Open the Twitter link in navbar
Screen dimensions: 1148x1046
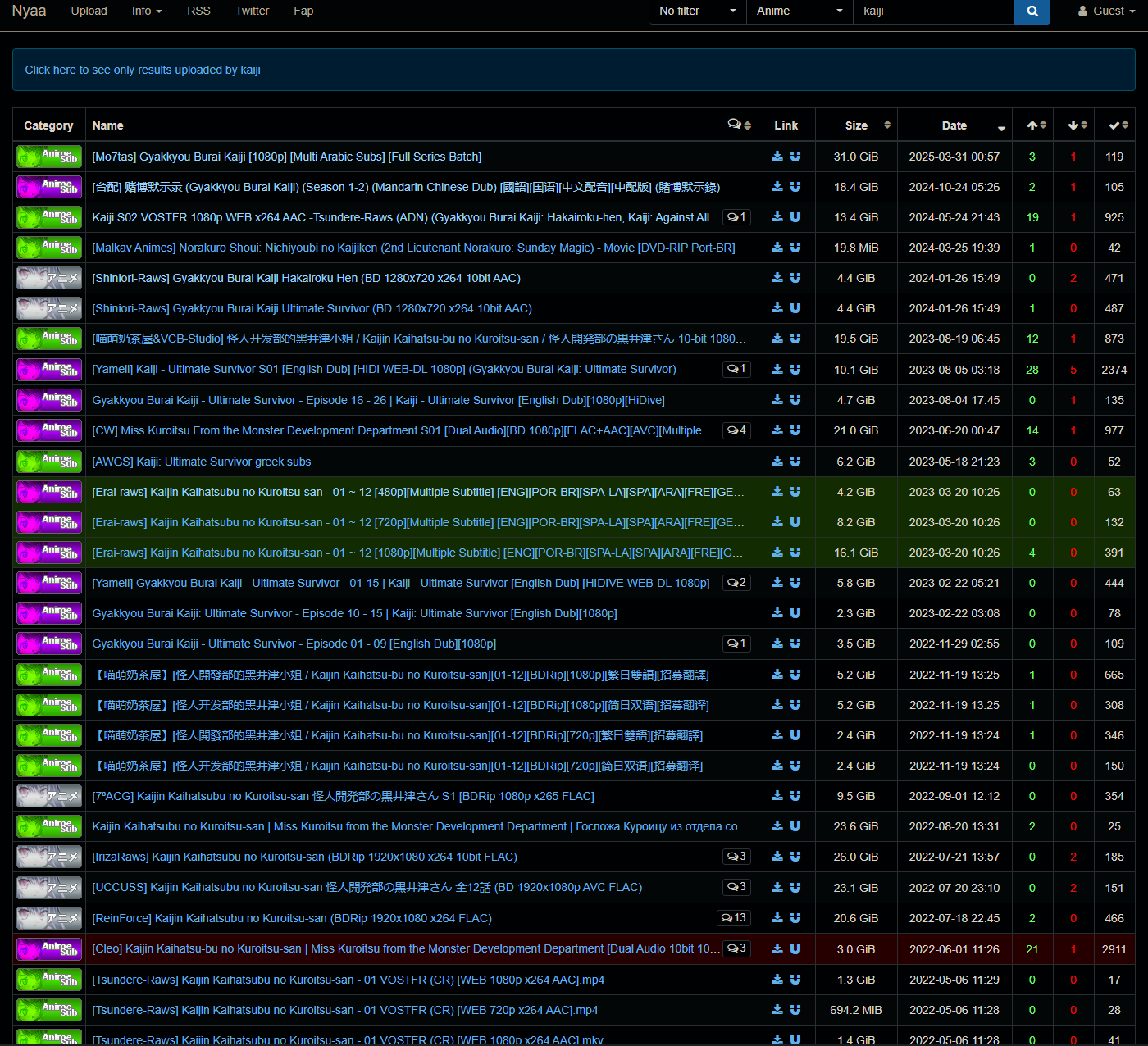252,11
